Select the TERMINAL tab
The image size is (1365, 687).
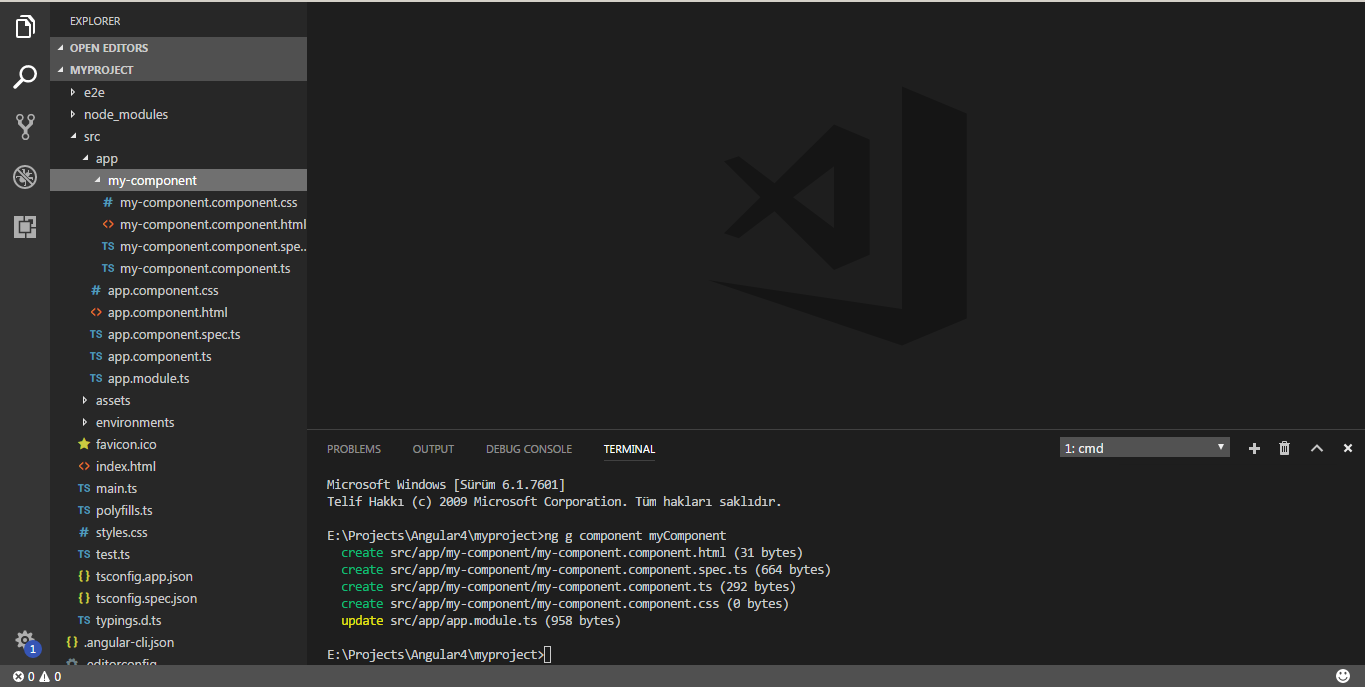click(629, 449)
